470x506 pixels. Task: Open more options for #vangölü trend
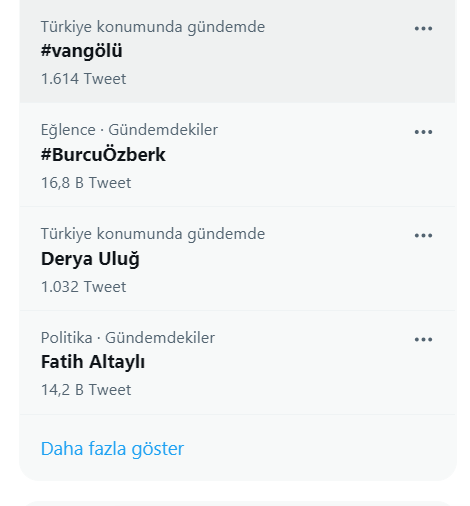point(423,29)
